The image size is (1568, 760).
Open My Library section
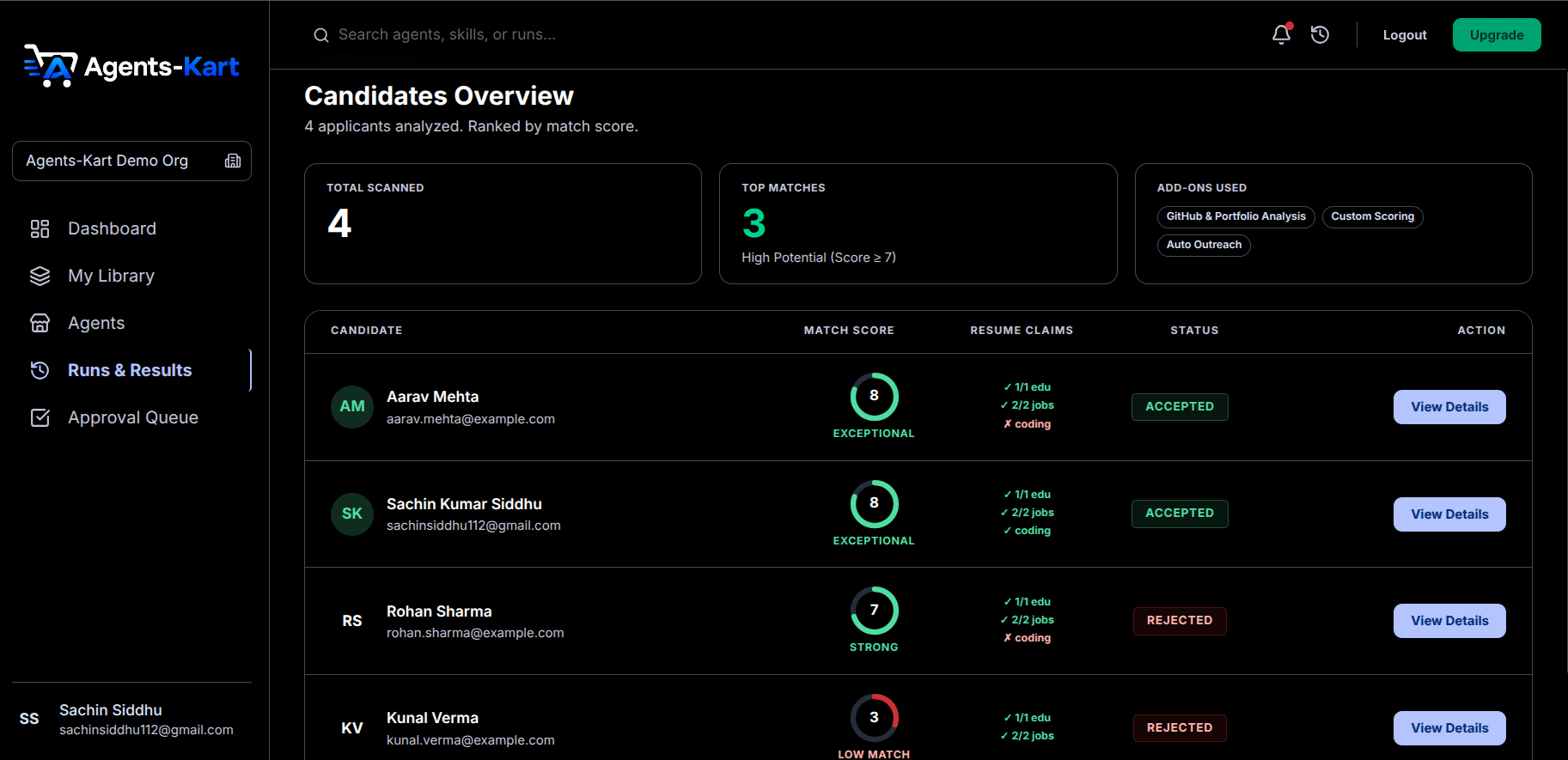131,276
